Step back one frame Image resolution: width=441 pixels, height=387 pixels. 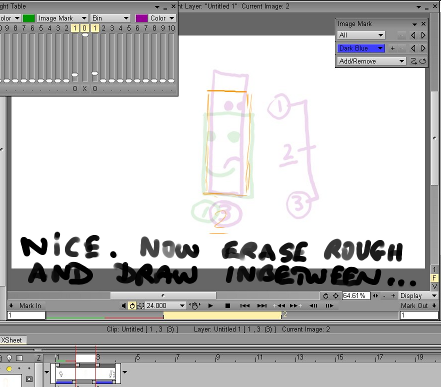(x=313, y=305)
